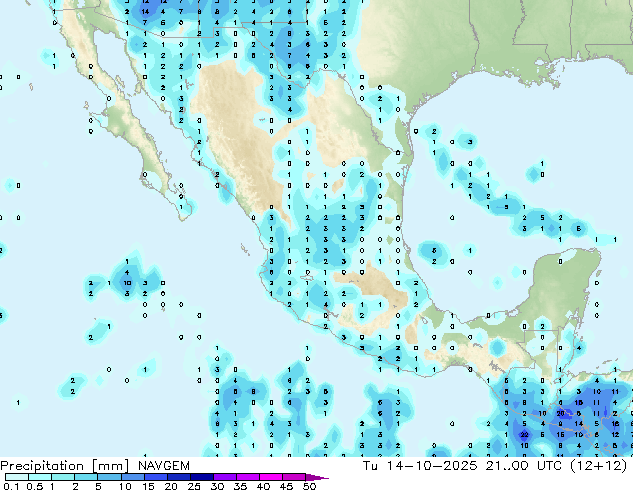Pick the 40–45 mm magenta legend swatch
The image size is (634, 490).
pos(271,477)
